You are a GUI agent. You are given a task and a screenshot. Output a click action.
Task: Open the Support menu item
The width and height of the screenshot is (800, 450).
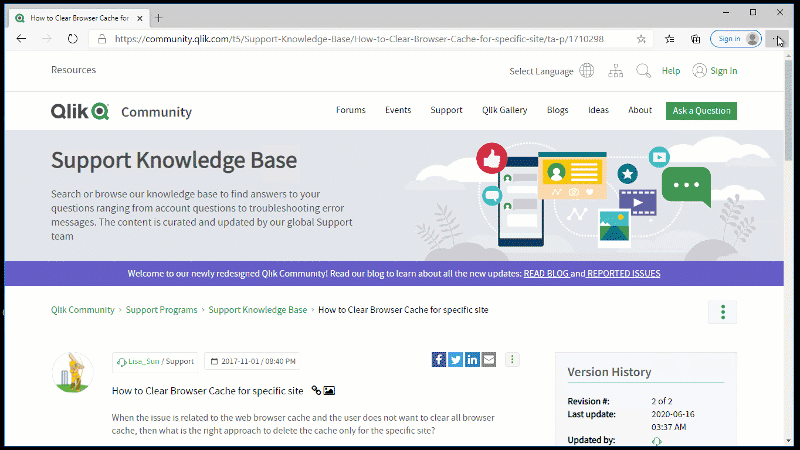pyautogui.click(x=446, y=110)
